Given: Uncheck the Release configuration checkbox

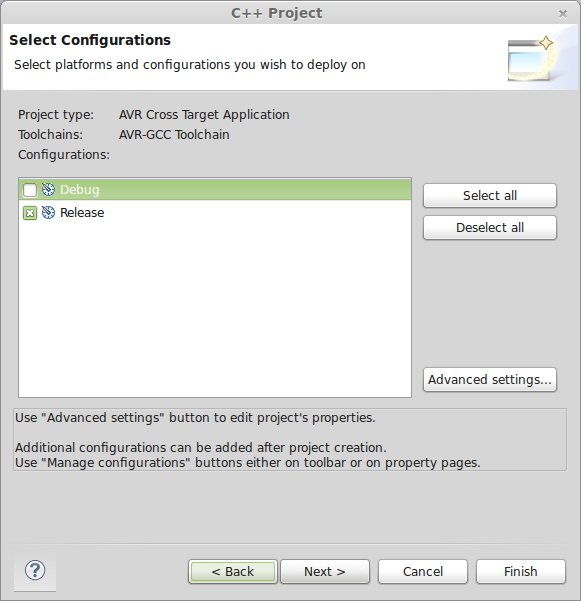Looking at the screenshot, I should 30,213.
